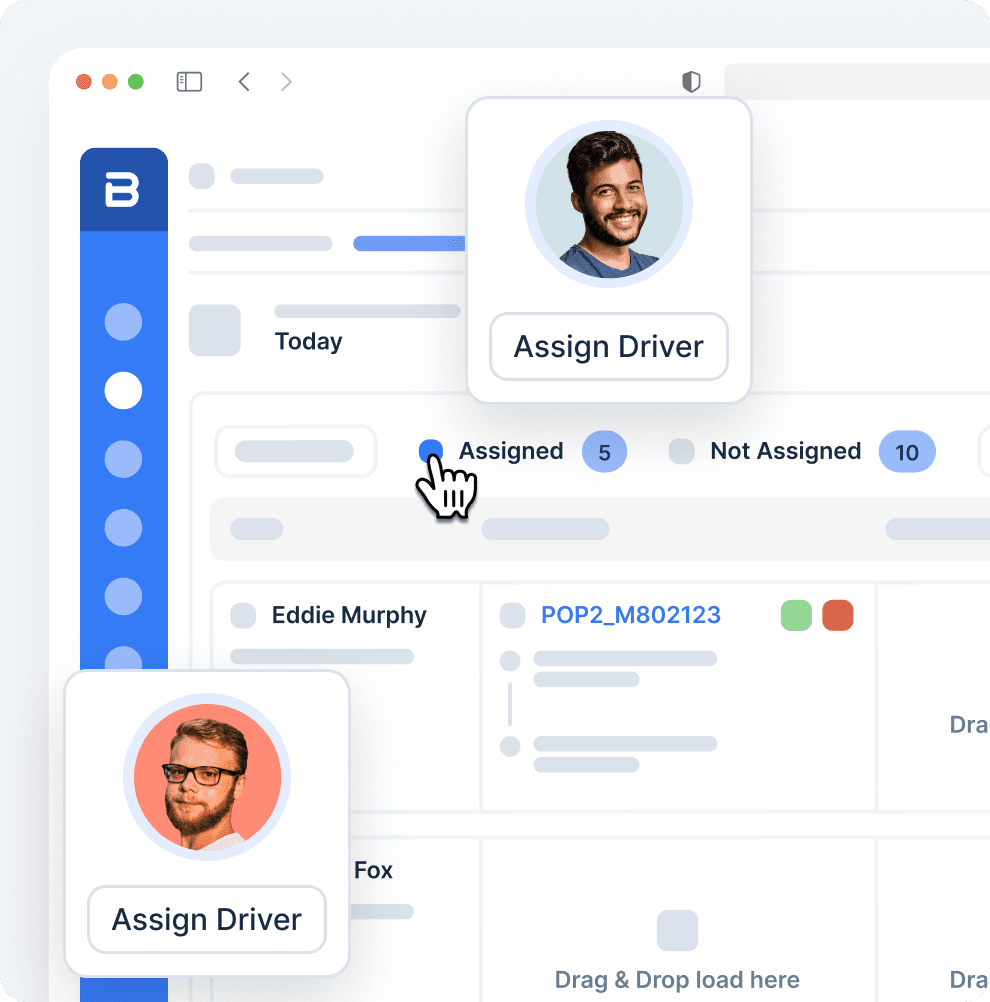Image resolution: width=990 pixels, height=1002 pixels.
Task: Go back with the browser back arrow
Action: tap(244, 82)
